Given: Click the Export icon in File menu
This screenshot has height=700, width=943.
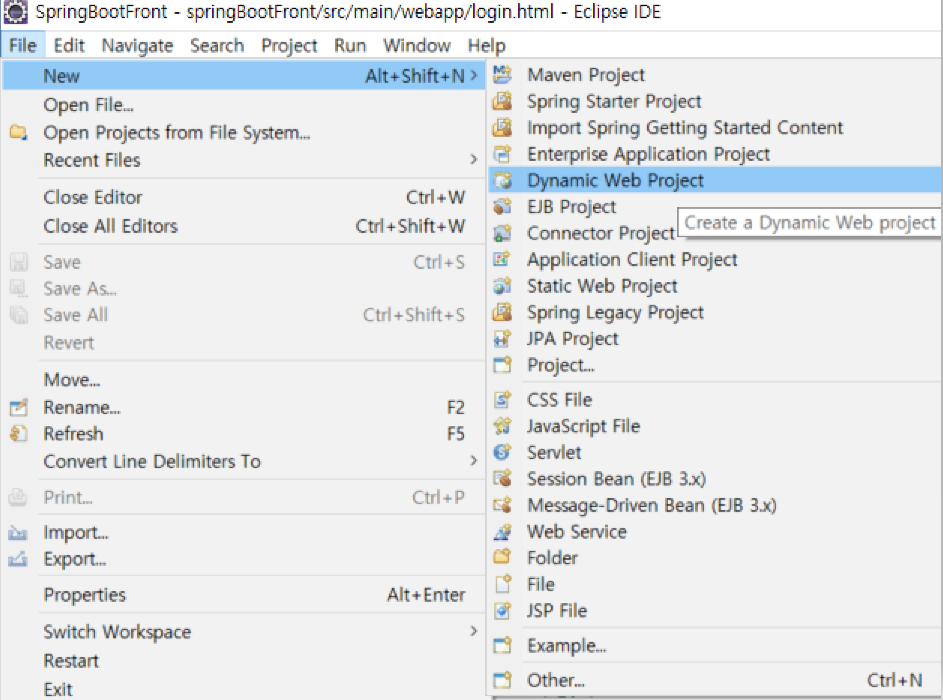Looking at the screenshot, I should click(x=19, y=559).
